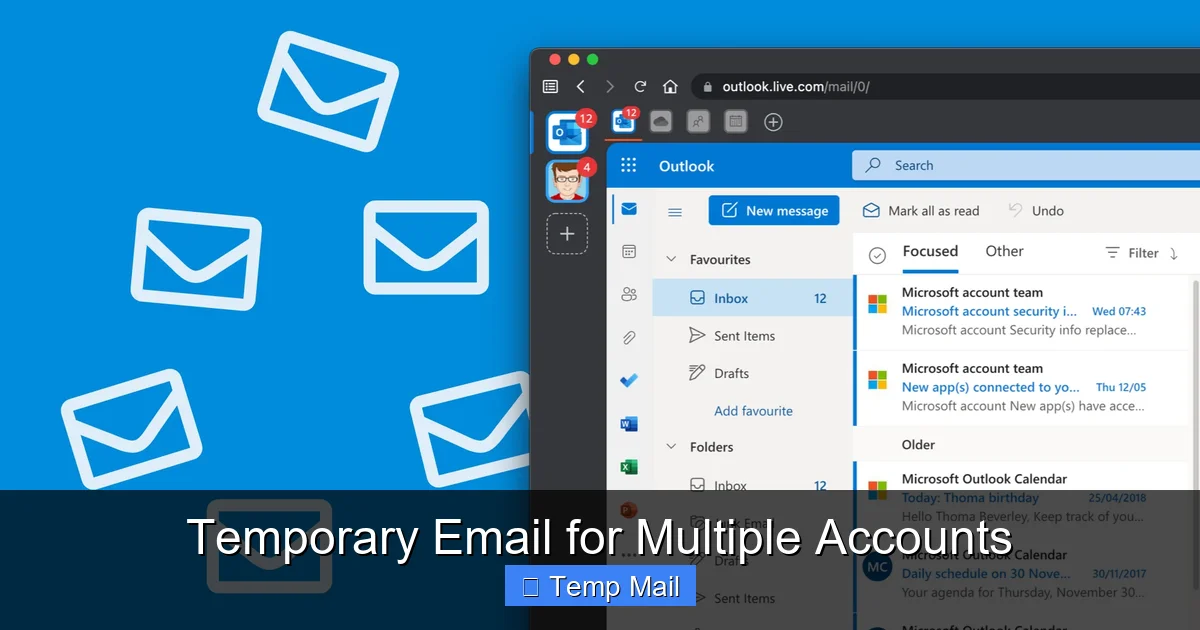Open the People module in the left rail
Image resolution: width=1200 pixels, height=630 pixels.
[x=629, y=294]
